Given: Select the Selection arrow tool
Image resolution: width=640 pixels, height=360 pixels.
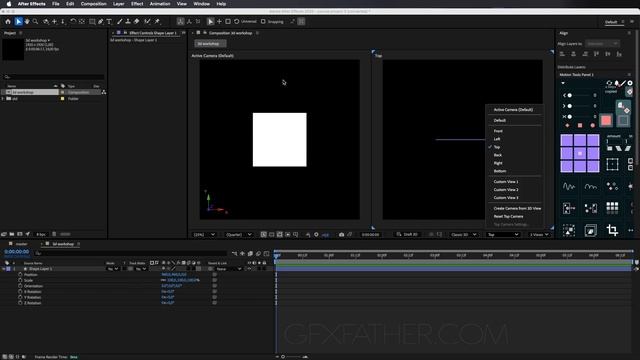Looking at the screenshot, I should tap(18, 21).
